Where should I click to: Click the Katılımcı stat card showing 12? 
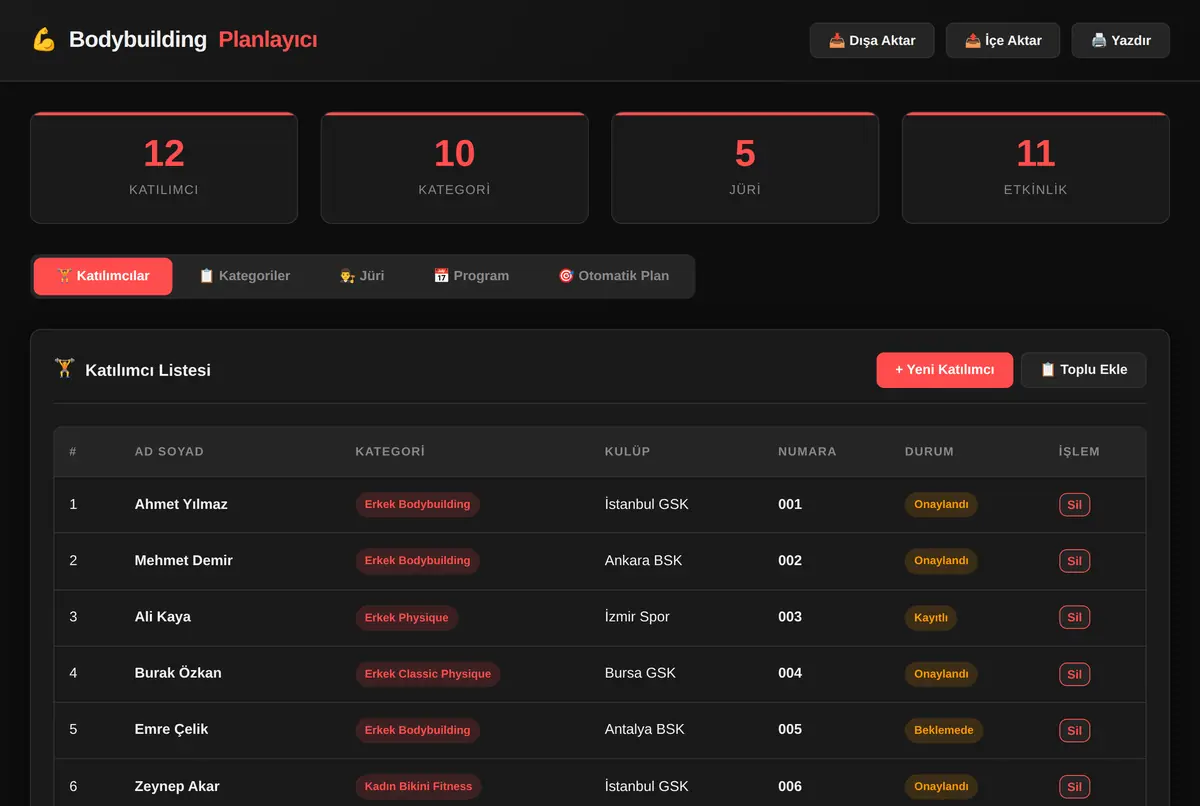[164, 168]
